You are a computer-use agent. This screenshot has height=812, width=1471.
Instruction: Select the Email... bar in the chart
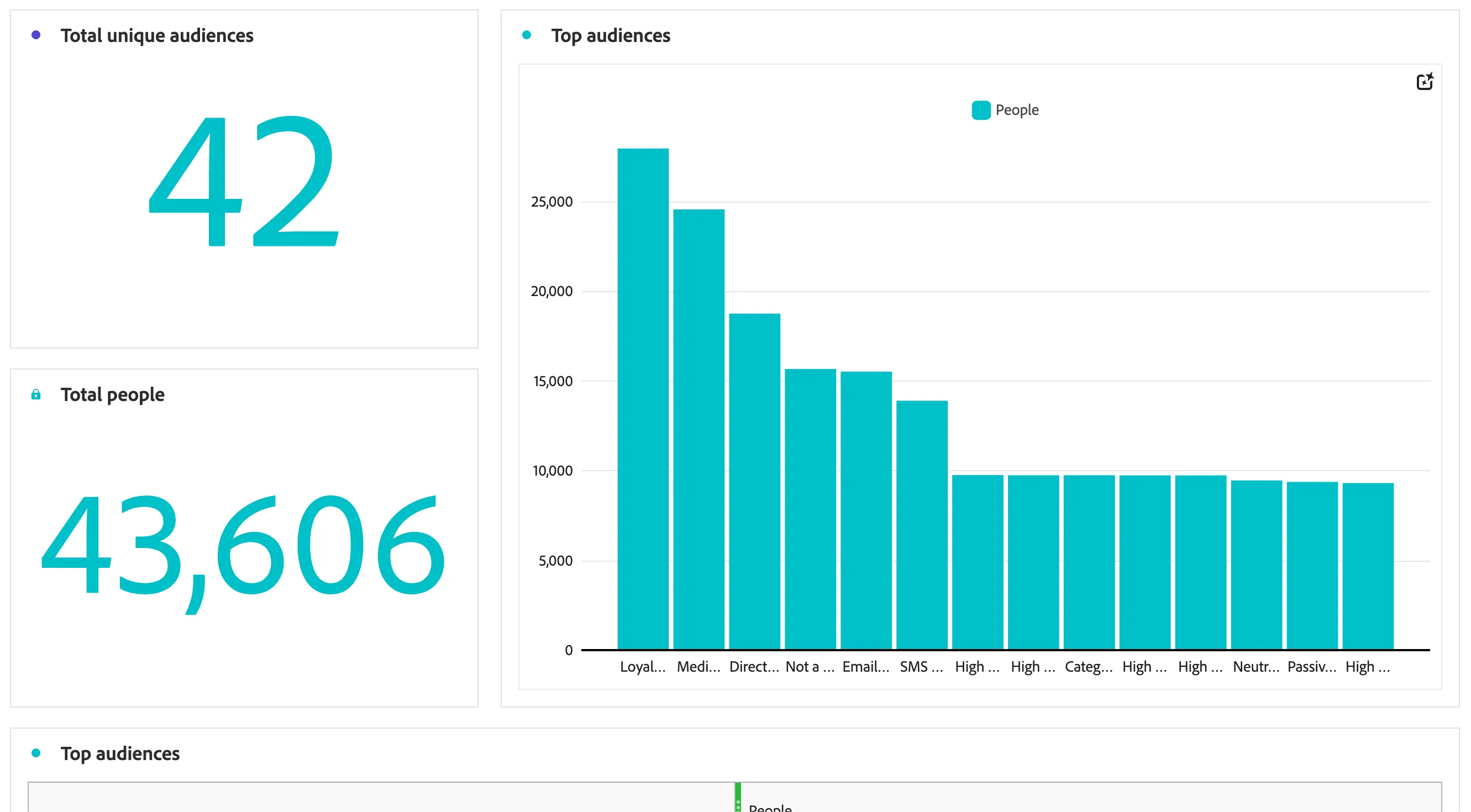point(866,511)
